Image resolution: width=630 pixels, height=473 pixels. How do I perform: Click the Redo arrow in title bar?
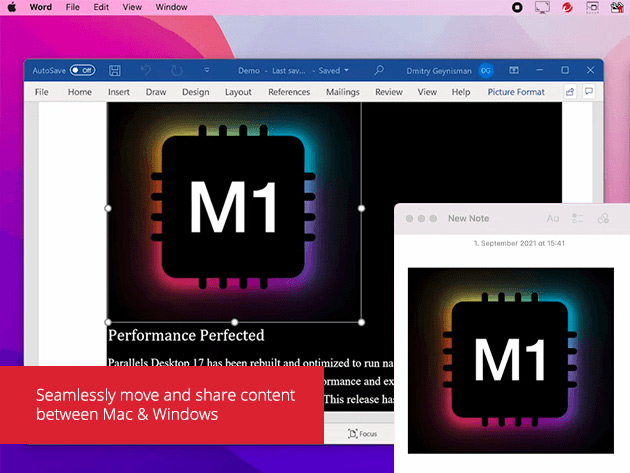[177, 70]
